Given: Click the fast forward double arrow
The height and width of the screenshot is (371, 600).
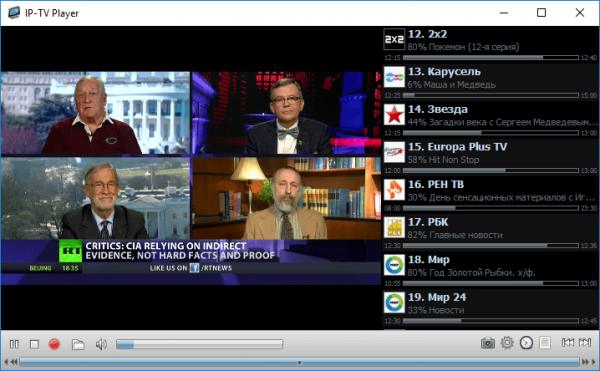Looking at the screenshot, I should [x=585, y=361].
